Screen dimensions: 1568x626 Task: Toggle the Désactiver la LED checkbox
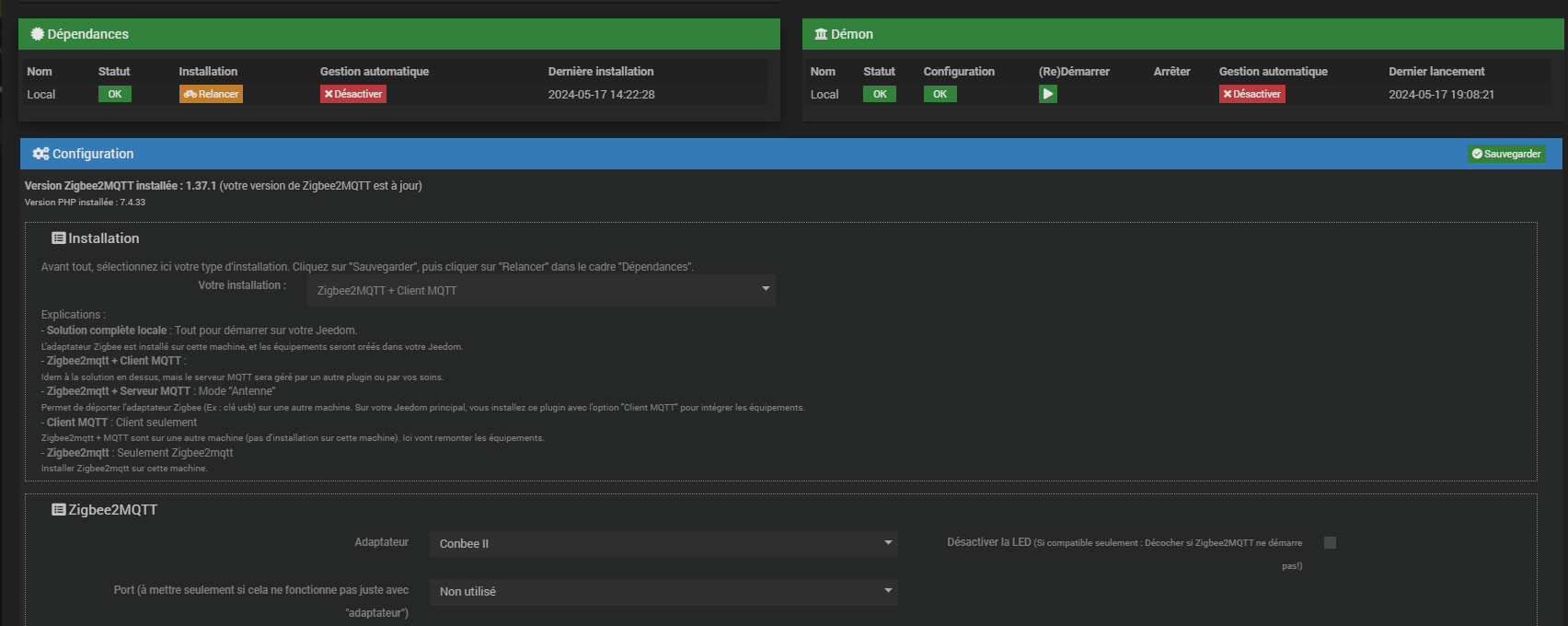1330,543
